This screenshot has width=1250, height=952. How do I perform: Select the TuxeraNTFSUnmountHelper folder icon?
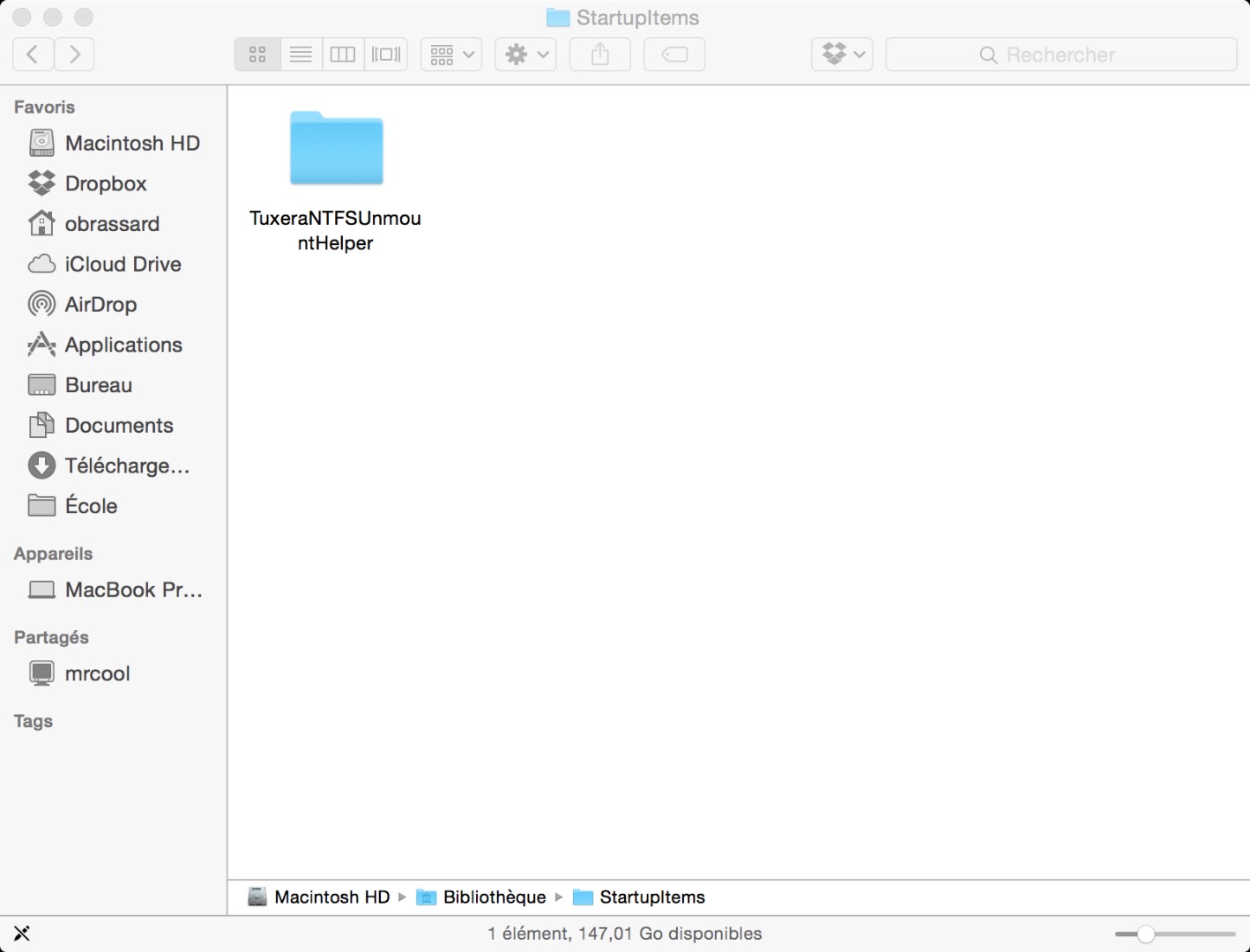click(337, 148)
